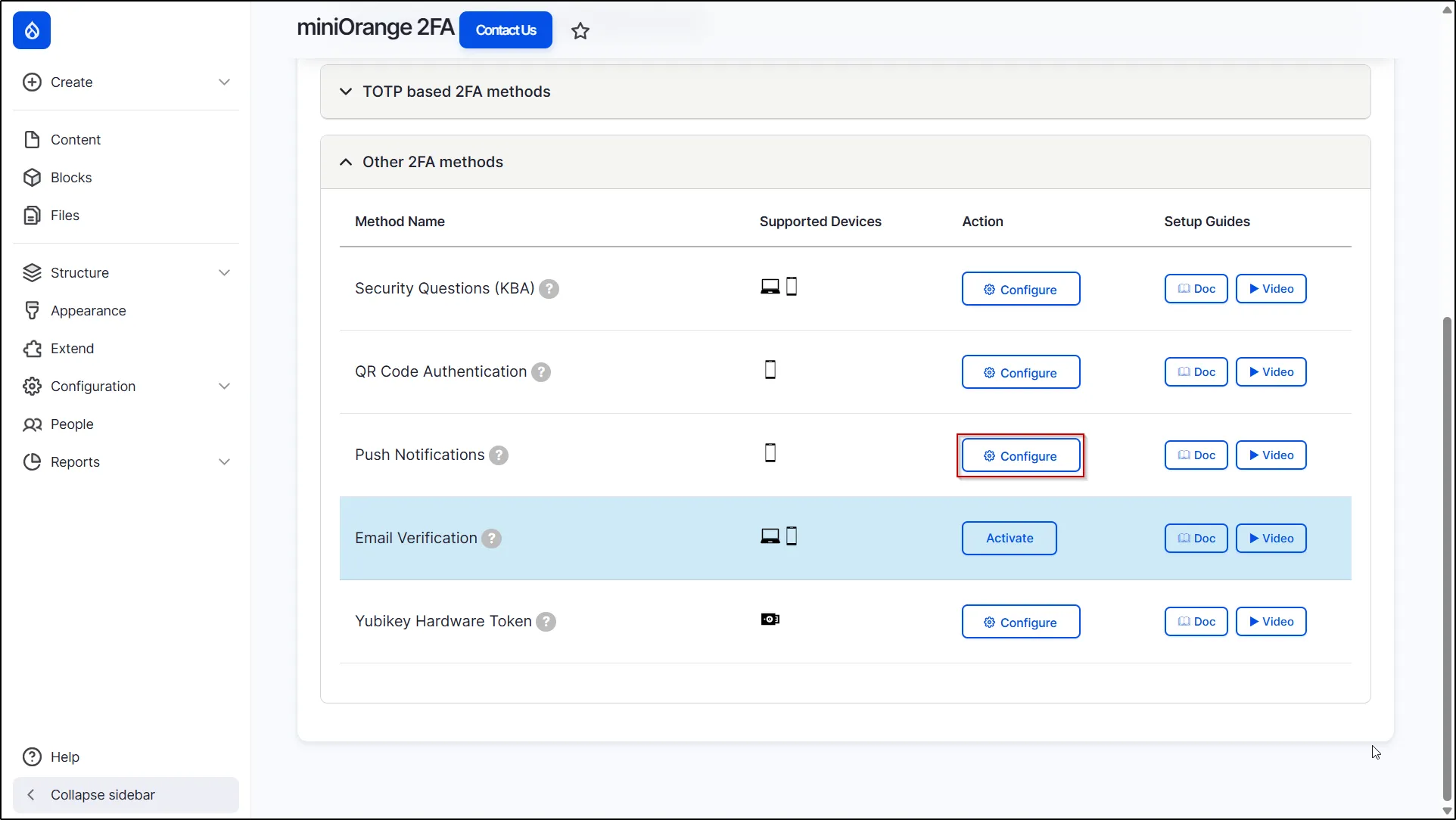Open Doc guide for Email Verification
1456x820 pixels.
coord(1196,539)
